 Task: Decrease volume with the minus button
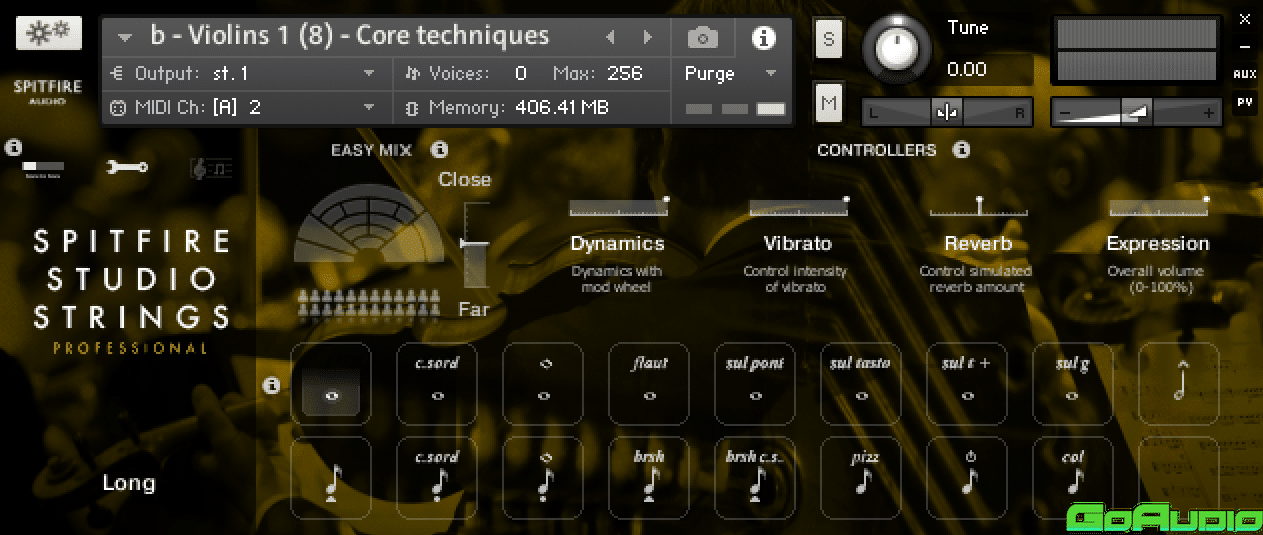[x=1065, y=113]
